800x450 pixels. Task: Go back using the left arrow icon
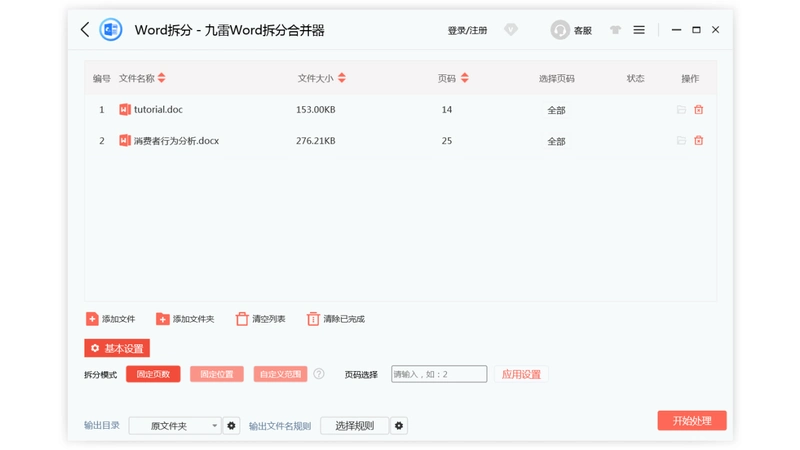pyautogui.click(x=85, y=30)
